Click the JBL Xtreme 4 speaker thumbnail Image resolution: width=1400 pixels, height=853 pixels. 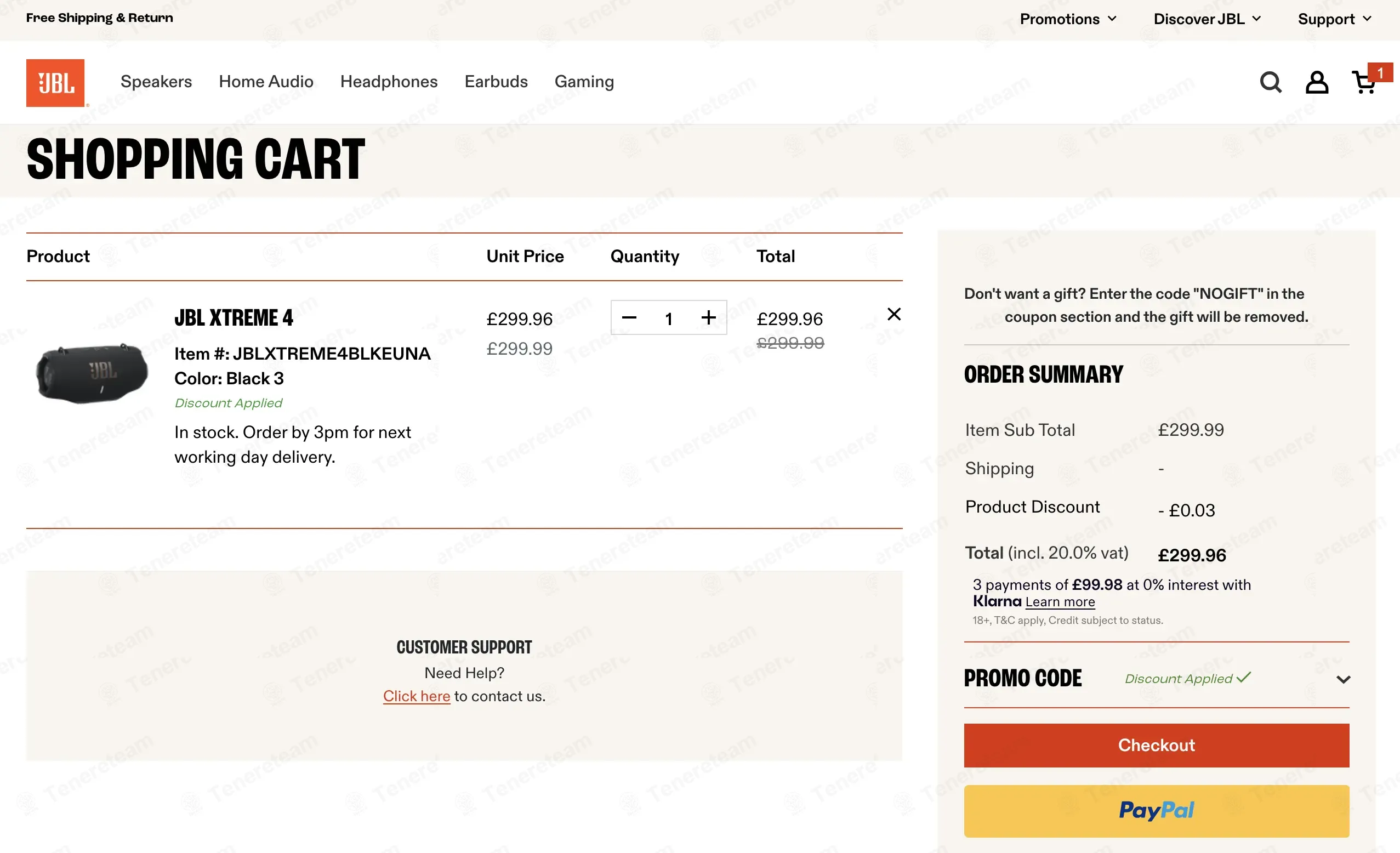[92, 373]
